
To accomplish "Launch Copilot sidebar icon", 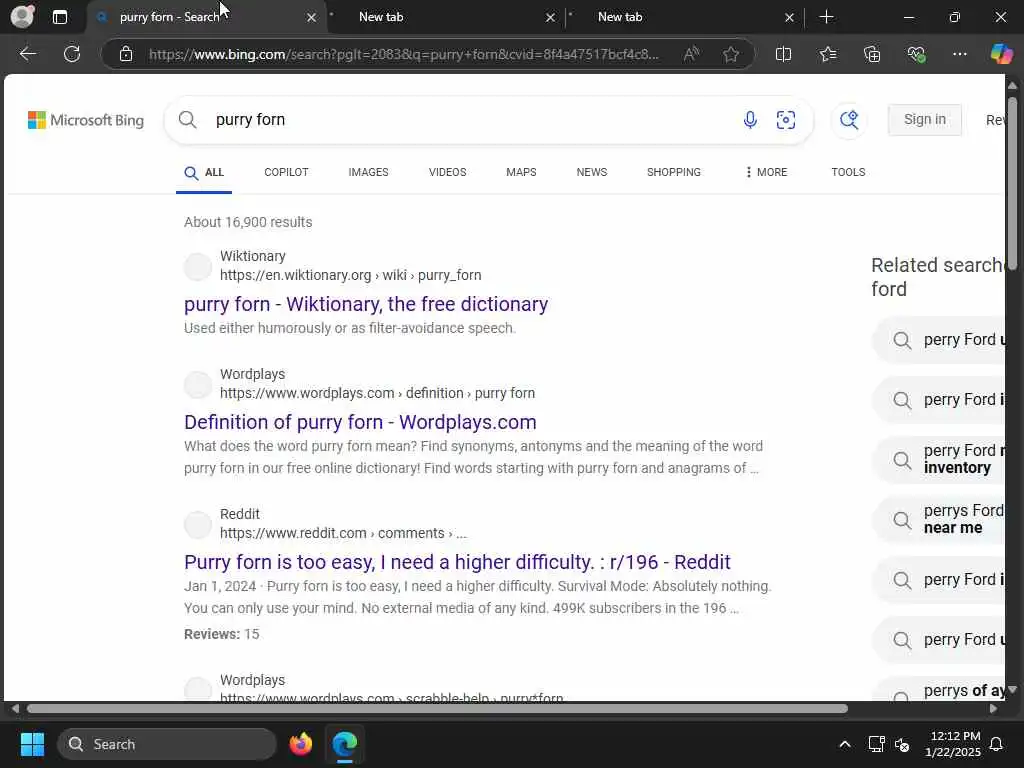I will click(x=1001, y=54).
